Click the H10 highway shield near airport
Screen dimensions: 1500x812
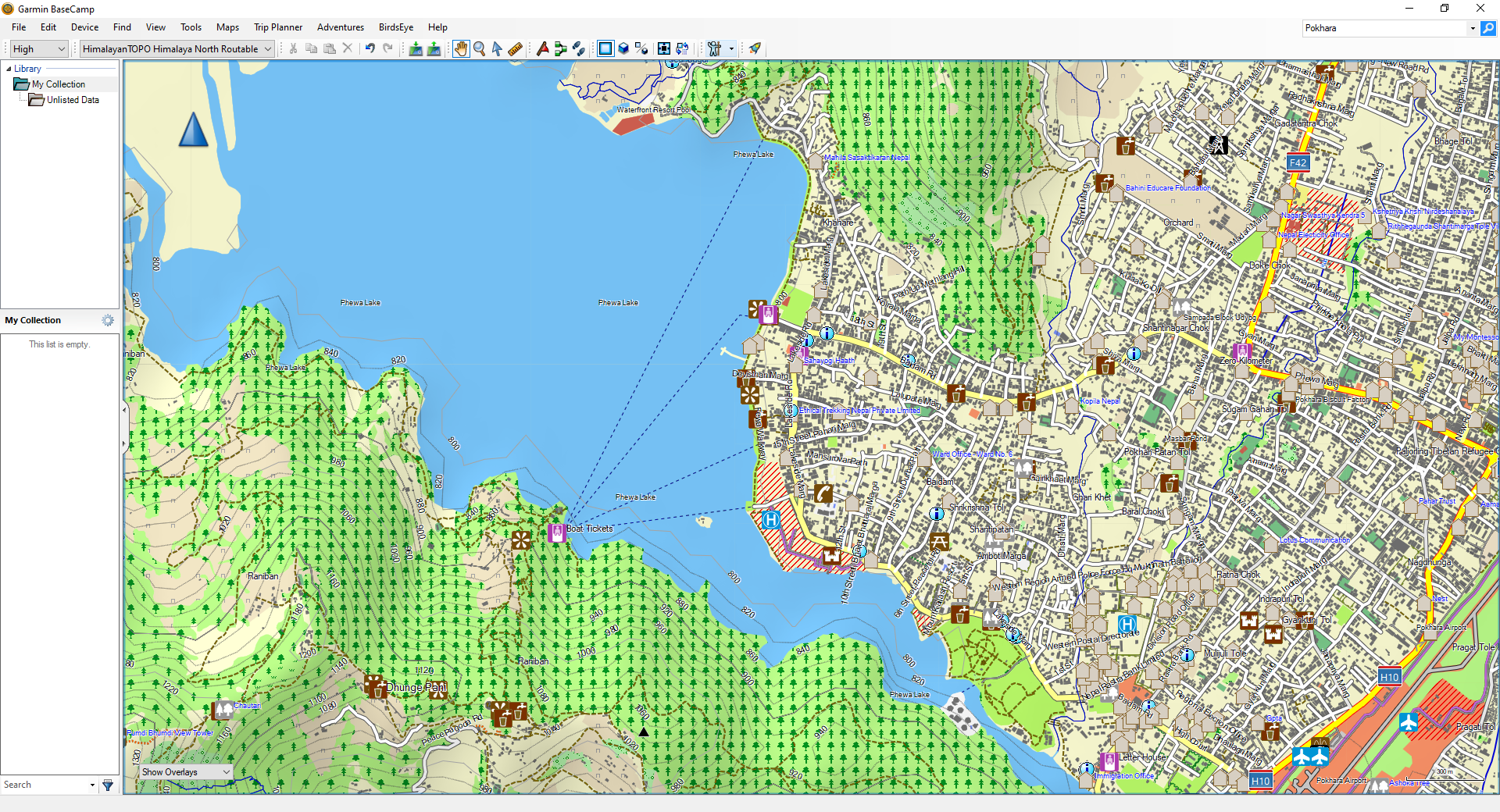(1389, 677)
